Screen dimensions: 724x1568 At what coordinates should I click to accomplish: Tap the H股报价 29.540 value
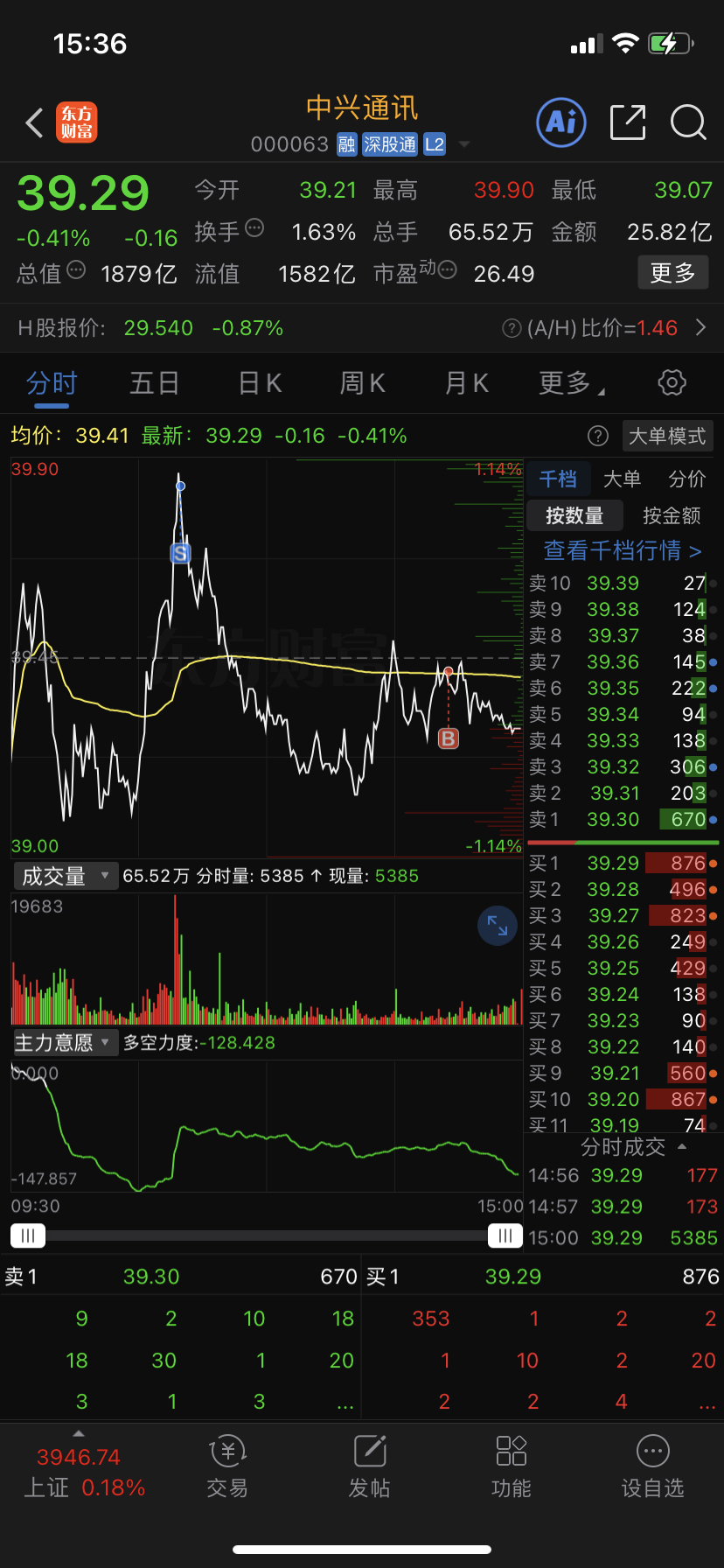[158, 328]
